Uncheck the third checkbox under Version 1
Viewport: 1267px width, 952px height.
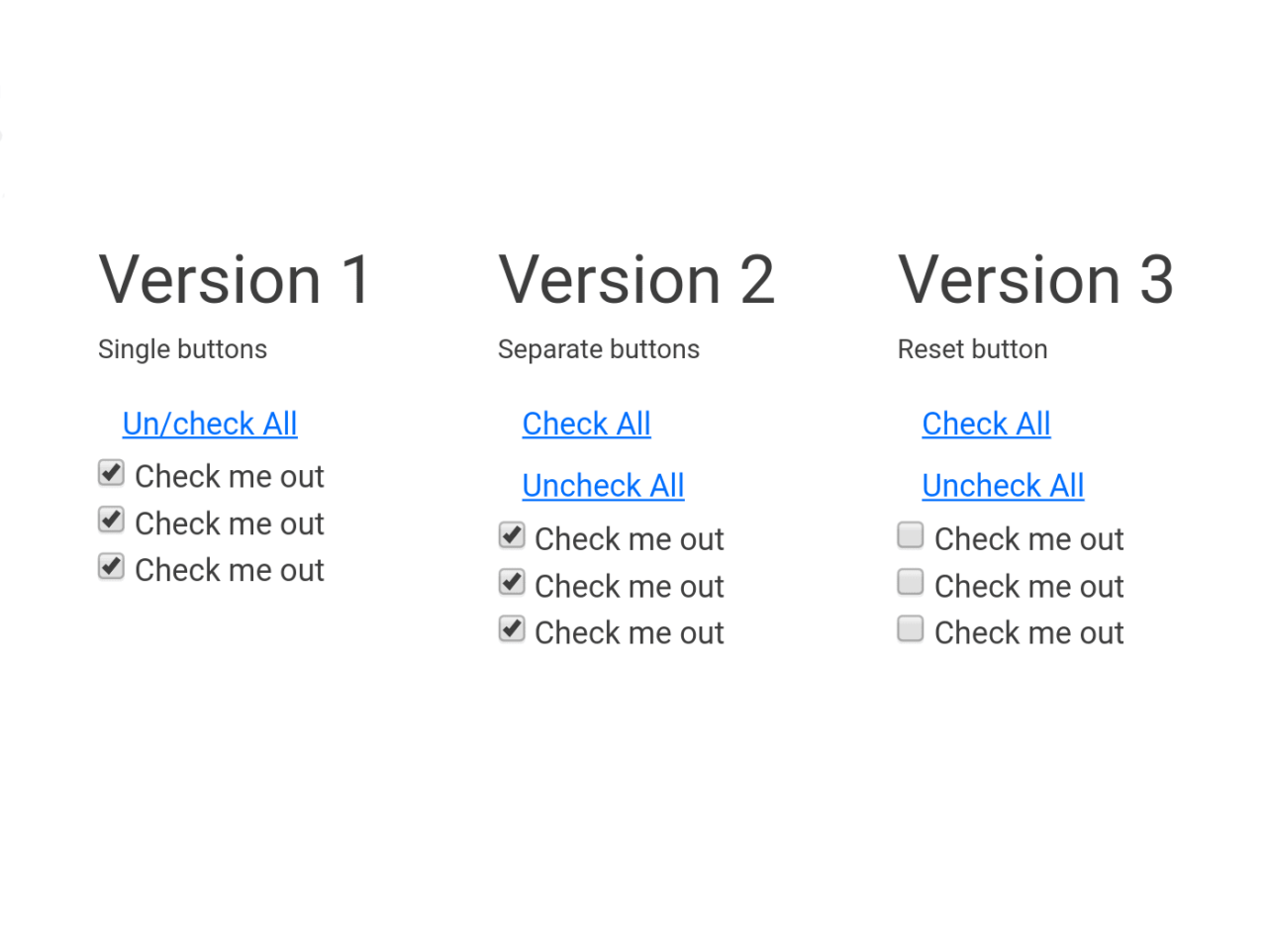coord(111,566)
